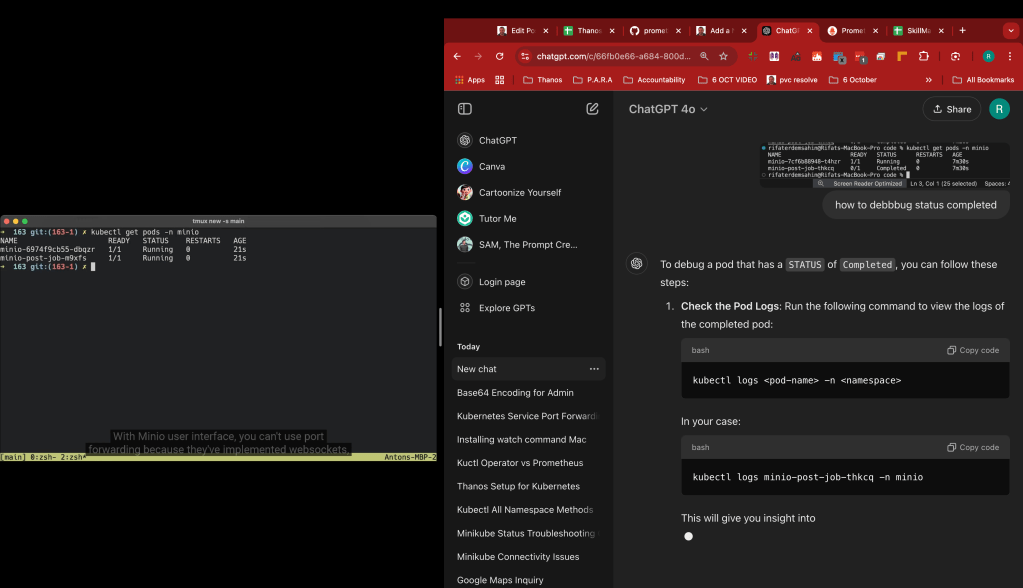Open the tab search dropdown
1023x588 pixels.
point(1011,31)
